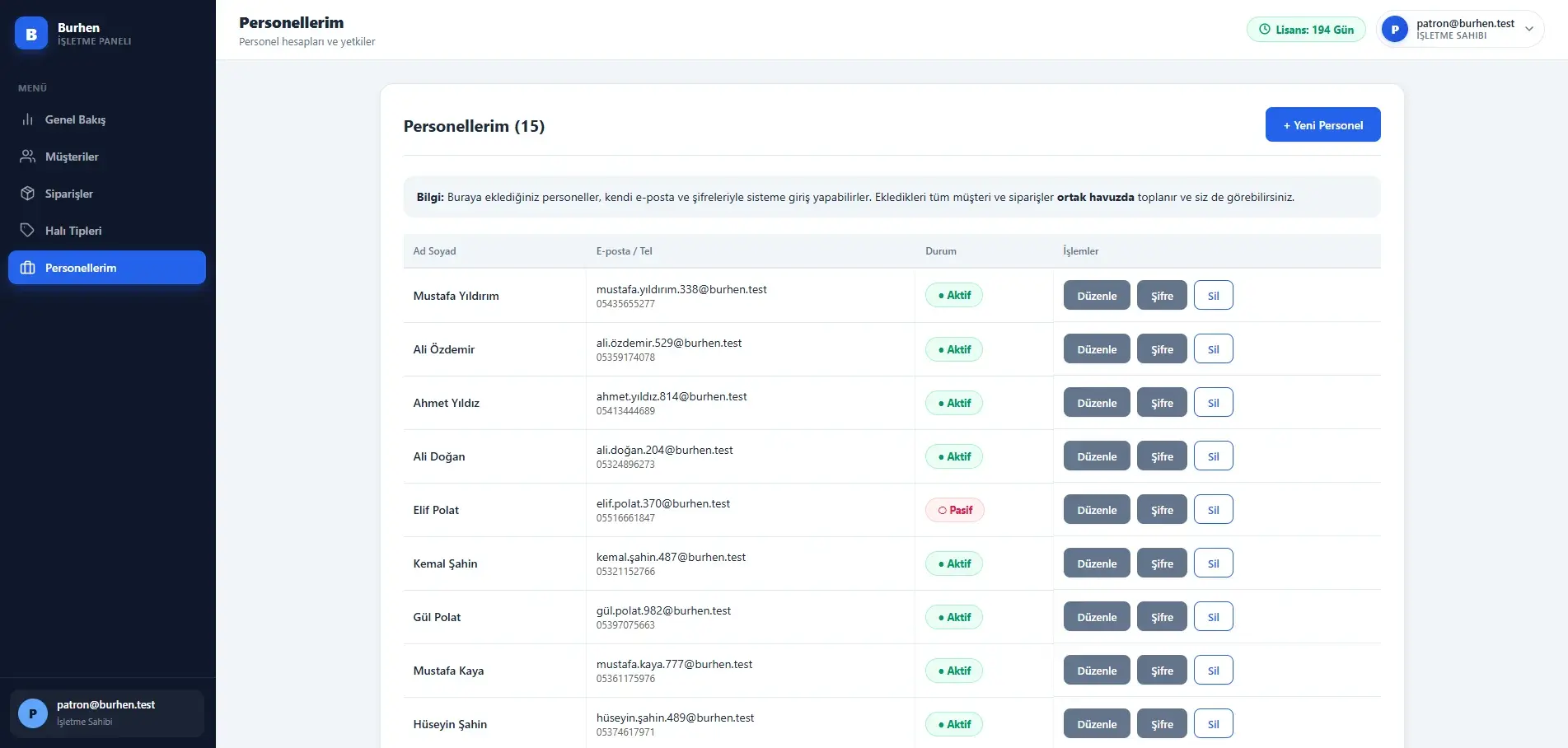The height and width of the screenshot is (748, 1568).
Task: Expand the patron@burhen.test account chevron
Action: click(x=1529, y=30)
